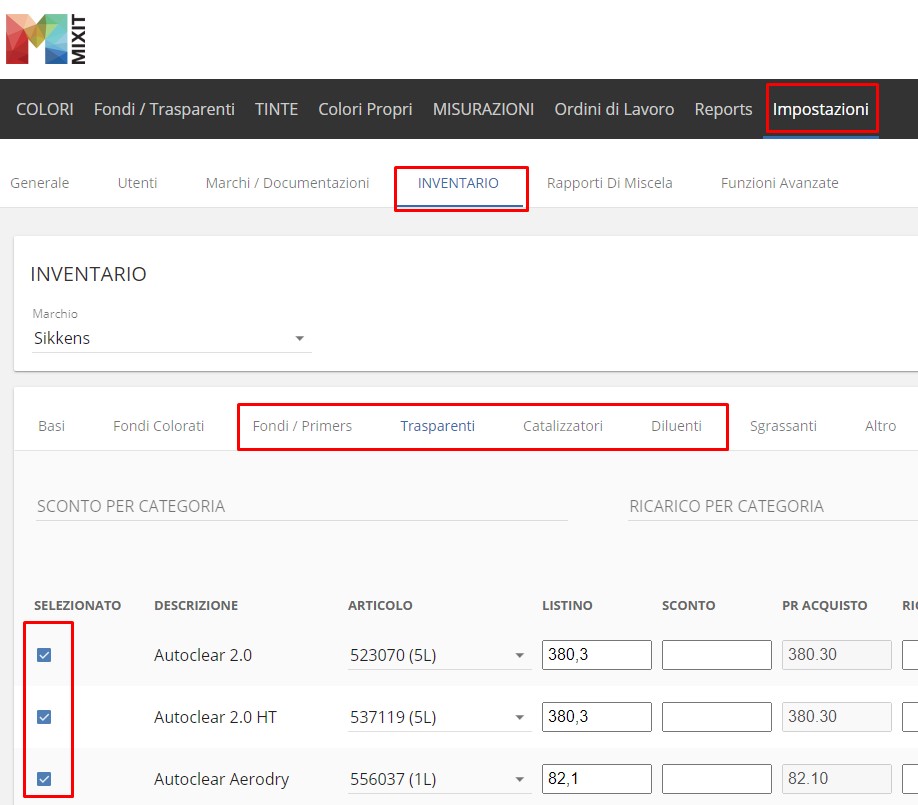Select the INVENTARIO tab

tap(458, 183)
